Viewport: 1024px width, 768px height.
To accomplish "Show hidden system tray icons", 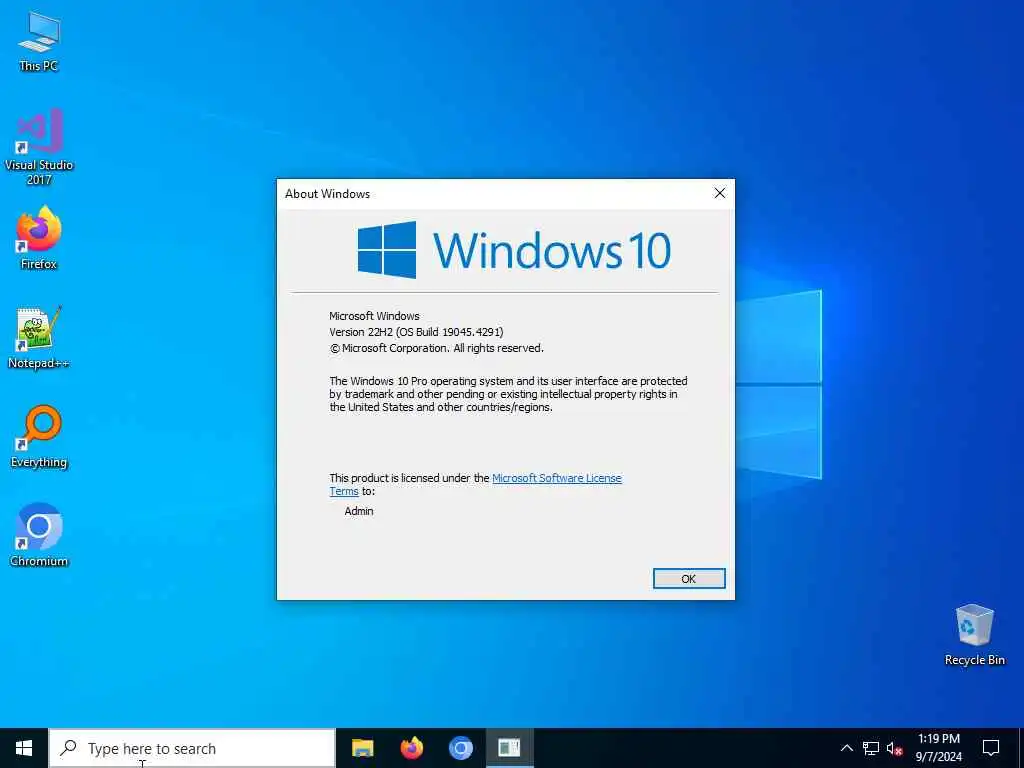I will (x=846, y=748).
